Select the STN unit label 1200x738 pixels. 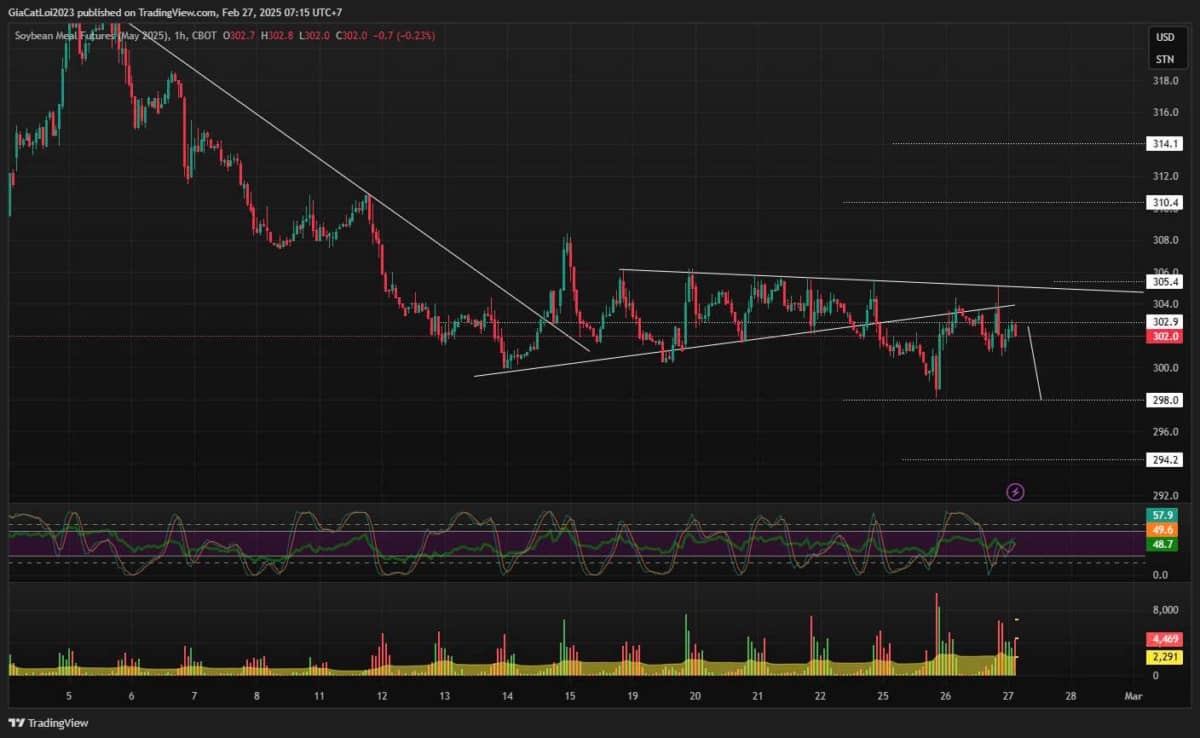point(1165,60)
